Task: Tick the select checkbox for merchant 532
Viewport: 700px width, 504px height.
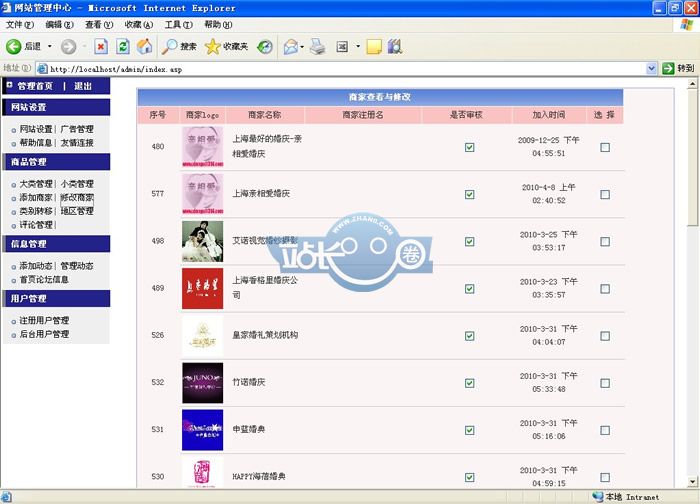Action: coord(605,383)
